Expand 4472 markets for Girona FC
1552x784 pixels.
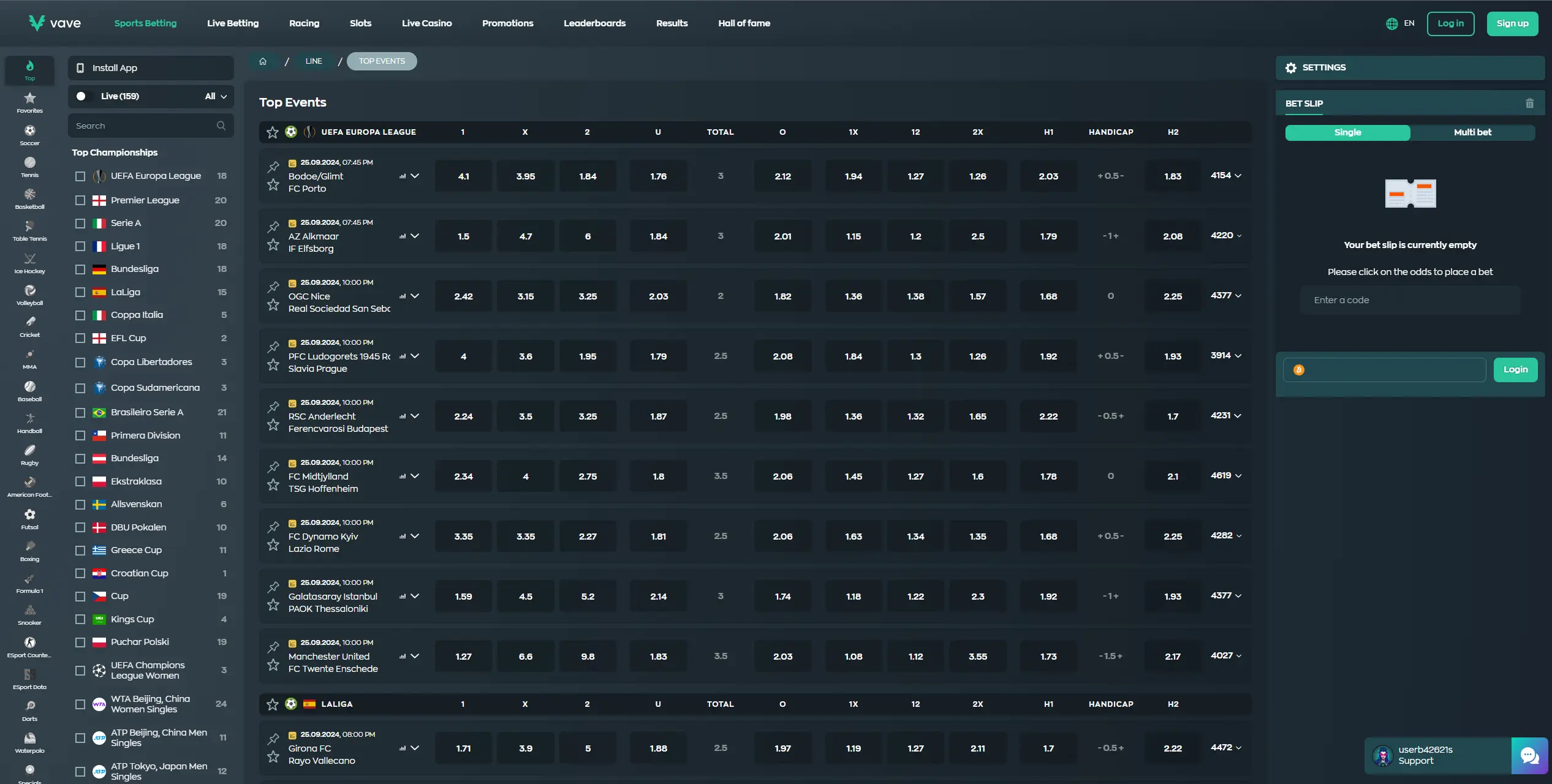pos(1226,748)
